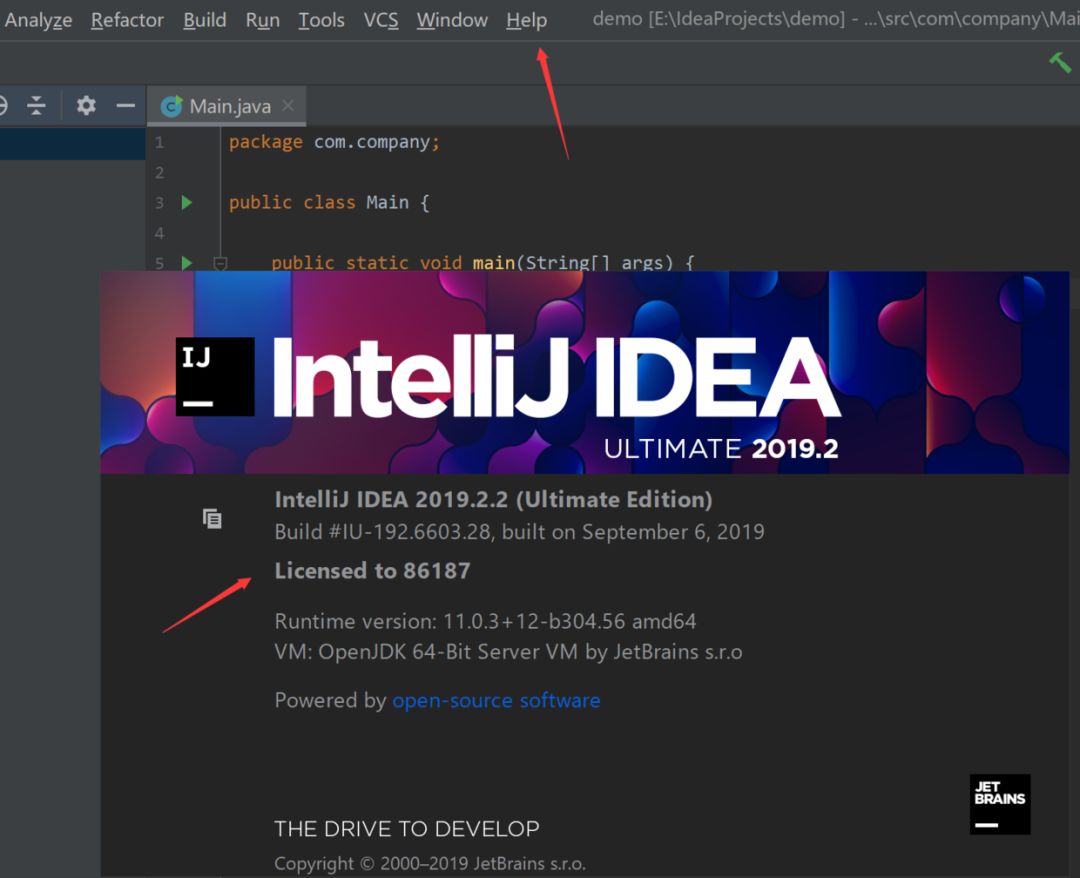Run main method via gutter arrow on line 5
Screen dimensions: 1080x878
coord(187,262)
